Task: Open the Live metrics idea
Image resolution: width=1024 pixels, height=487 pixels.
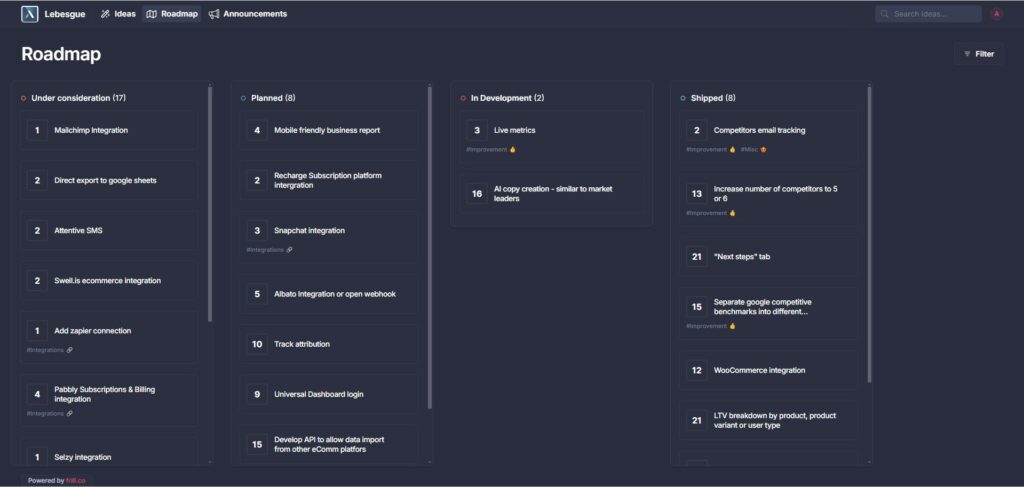Action: tap(552, 136)
